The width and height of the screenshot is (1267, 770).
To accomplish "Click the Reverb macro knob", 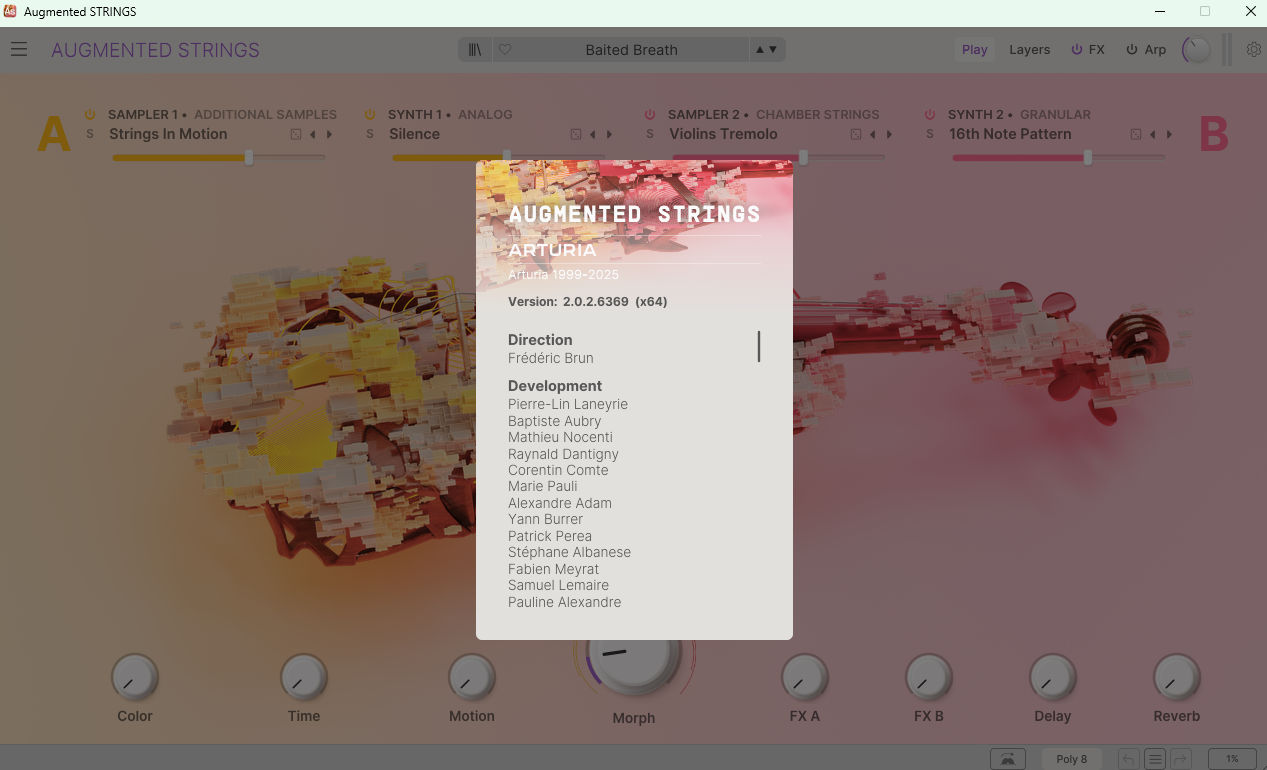I will tap(1177, 679).
